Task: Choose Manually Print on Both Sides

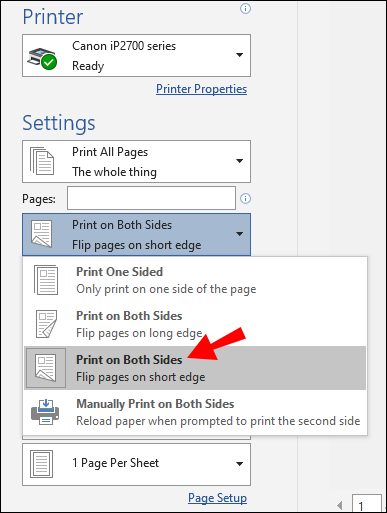Action: [195, 412]
